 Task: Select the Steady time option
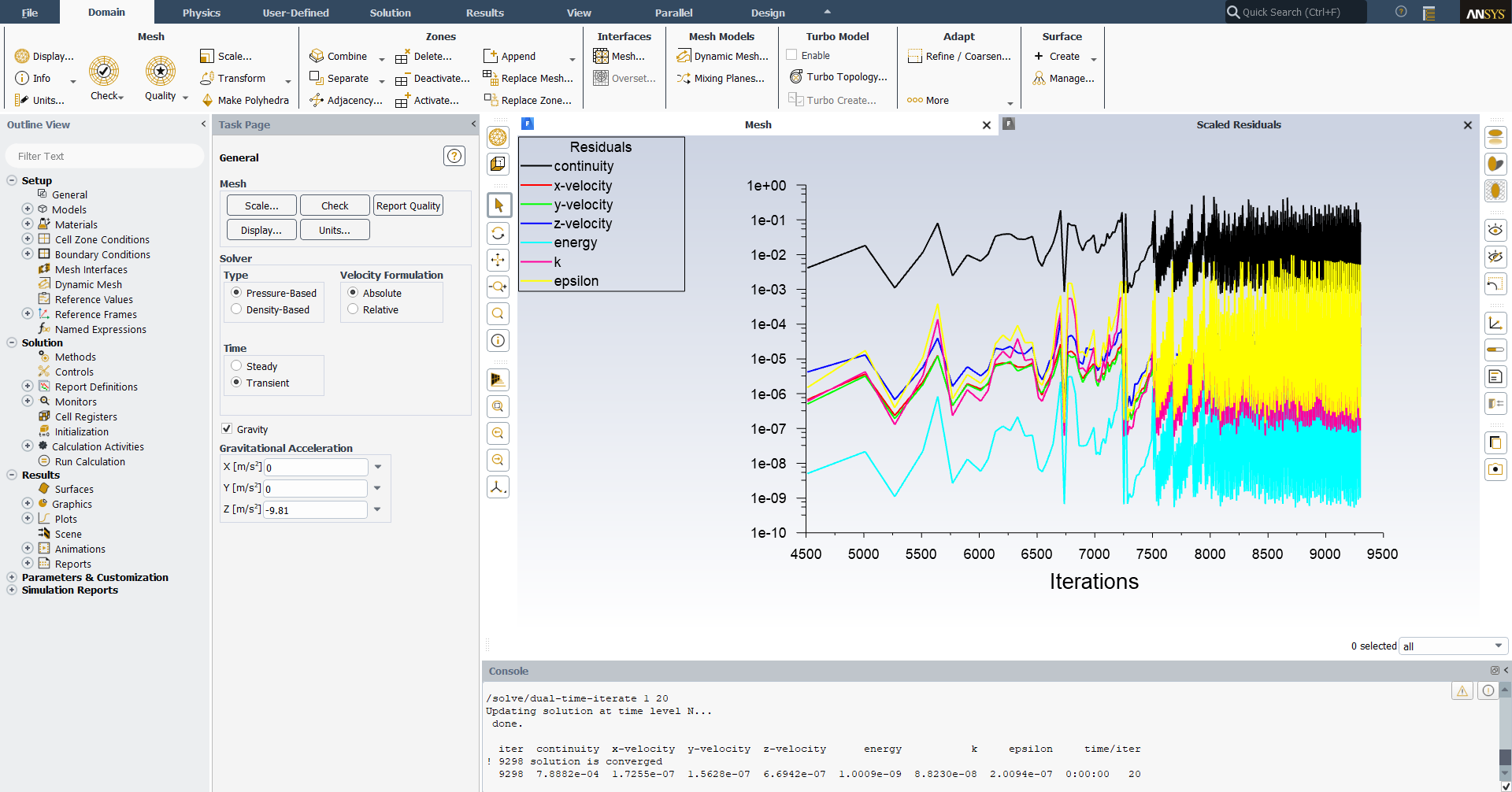pyautogui.click(x=236, y=366)
